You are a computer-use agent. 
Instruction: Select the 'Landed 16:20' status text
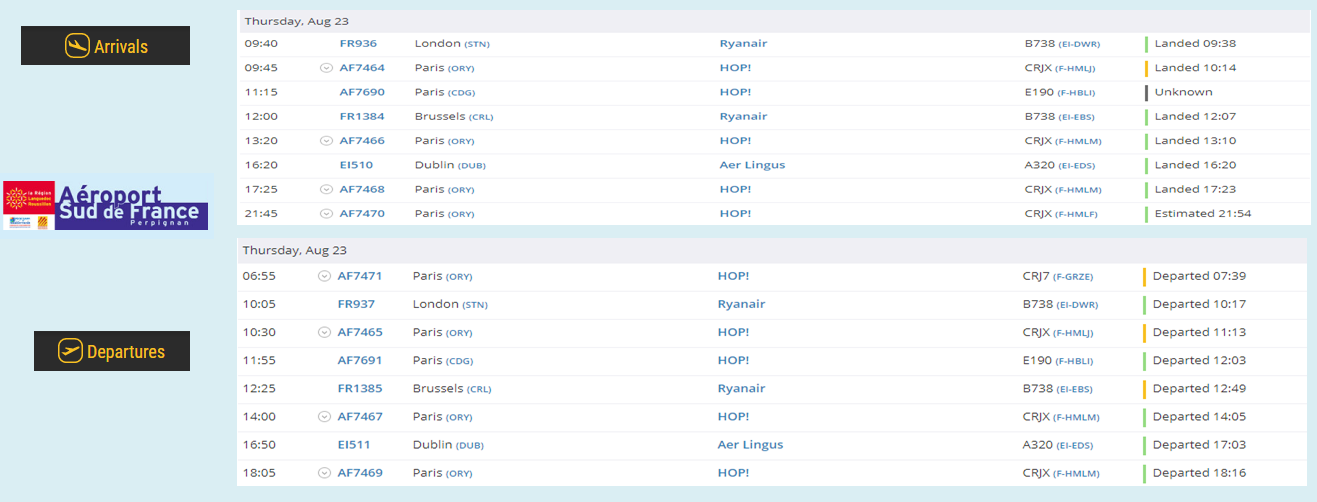pyautogui.click(x=1195, y=165)
